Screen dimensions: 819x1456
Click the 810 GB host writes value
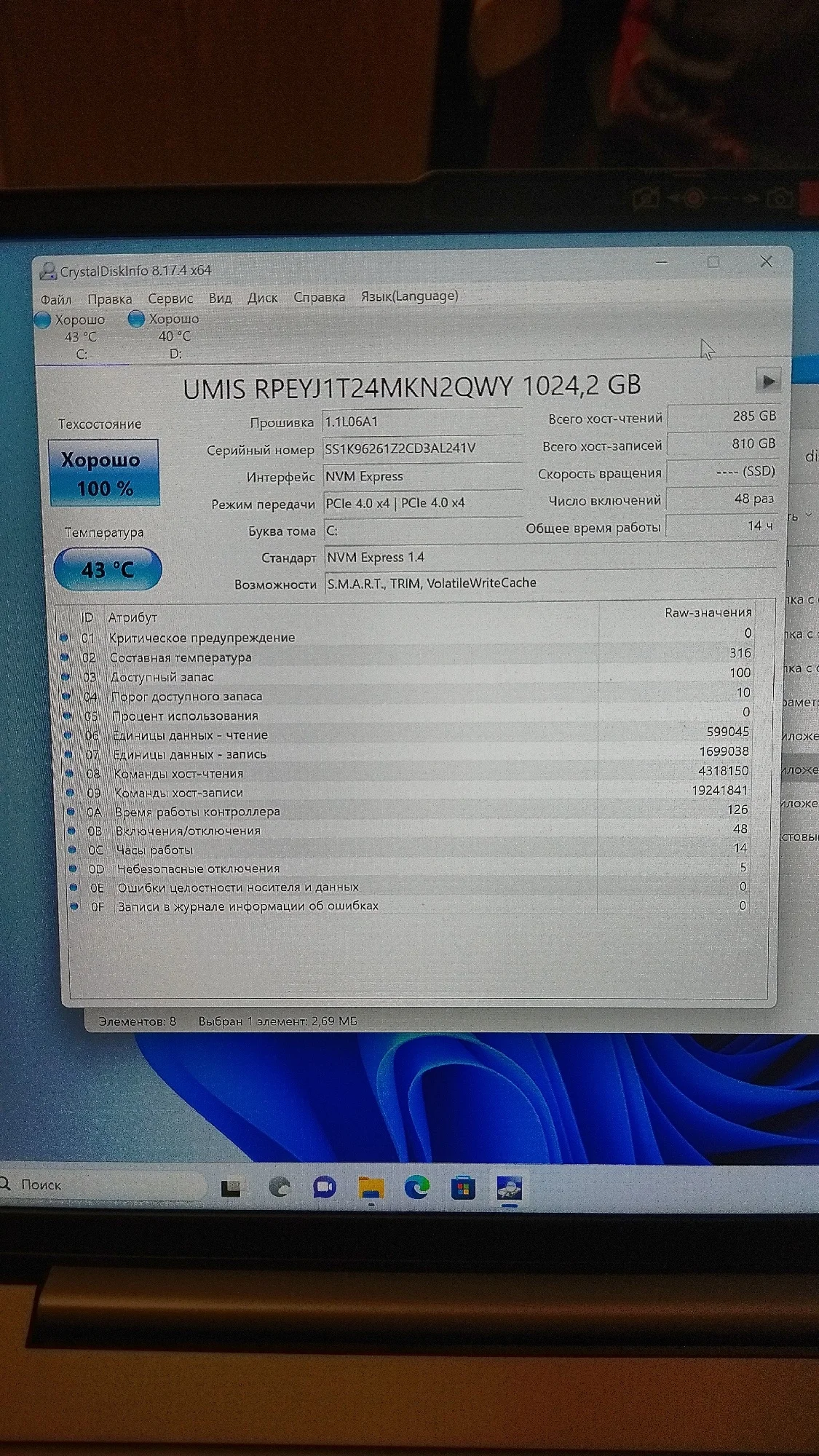coord(723,444)
